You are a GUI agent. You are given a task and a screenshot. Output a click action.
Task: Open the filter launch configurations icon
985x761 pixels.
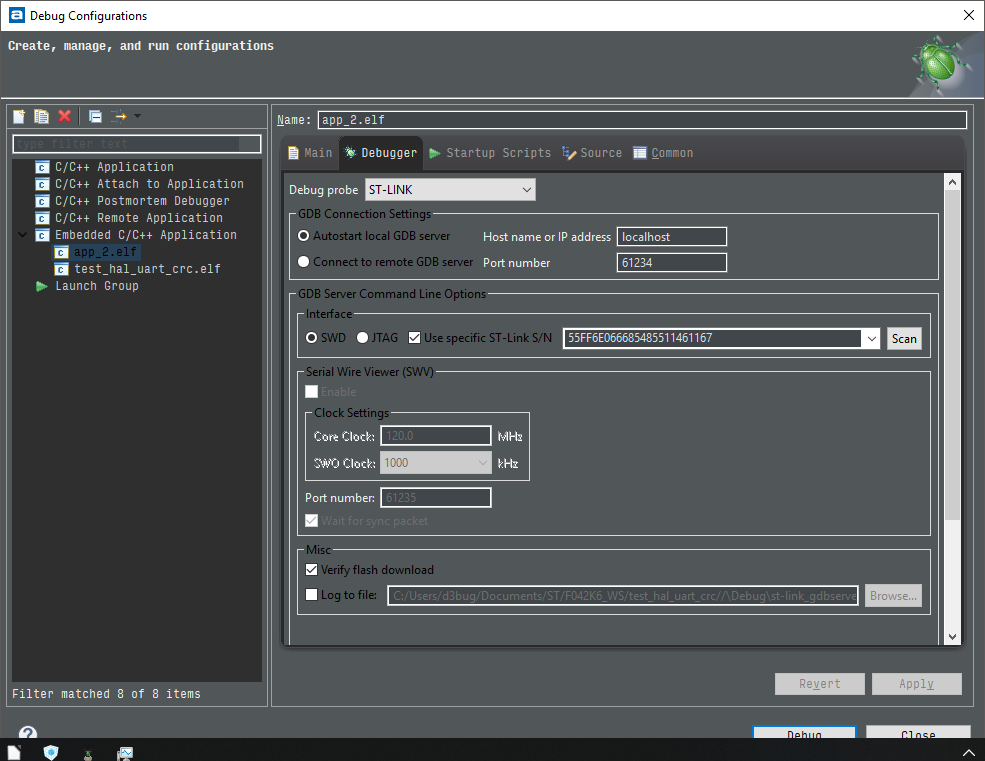(118, 116)
